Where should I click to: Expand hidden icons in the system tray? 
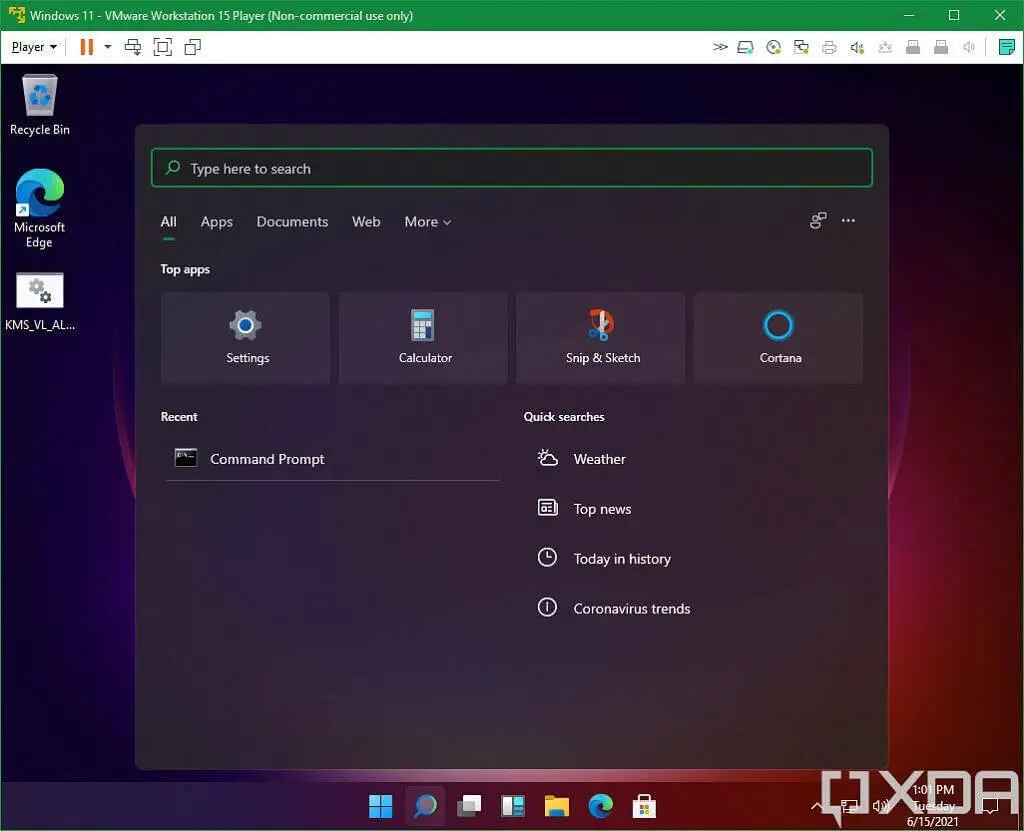coord(817,806)
